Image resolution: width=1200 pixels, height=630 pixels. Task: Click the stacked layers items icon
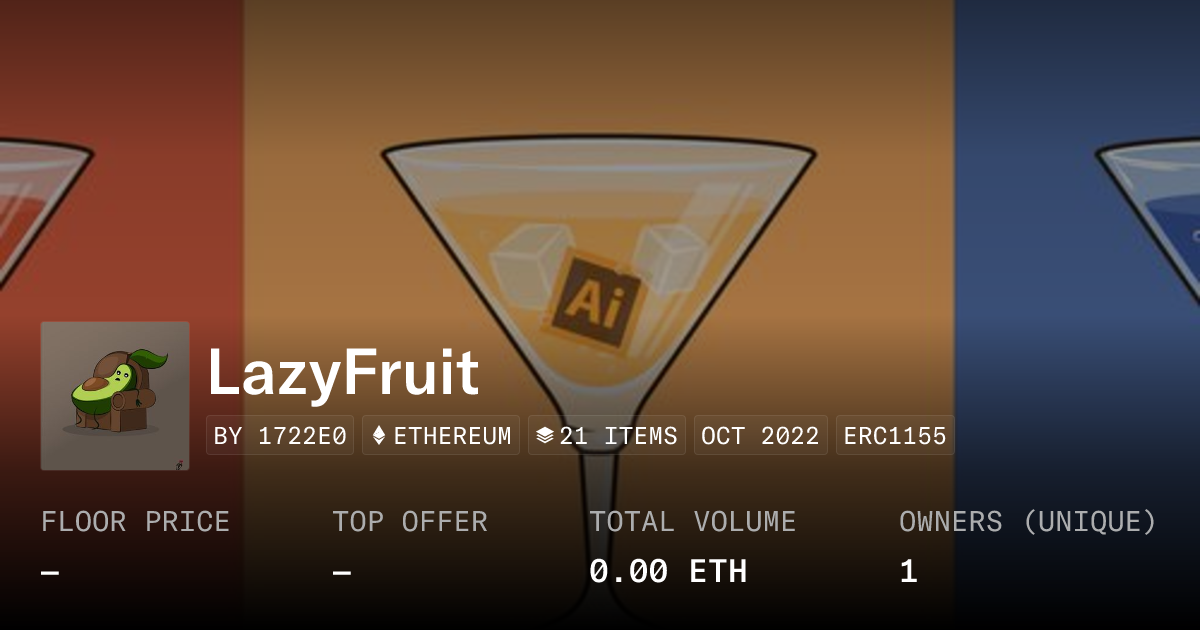click(545, 436)
